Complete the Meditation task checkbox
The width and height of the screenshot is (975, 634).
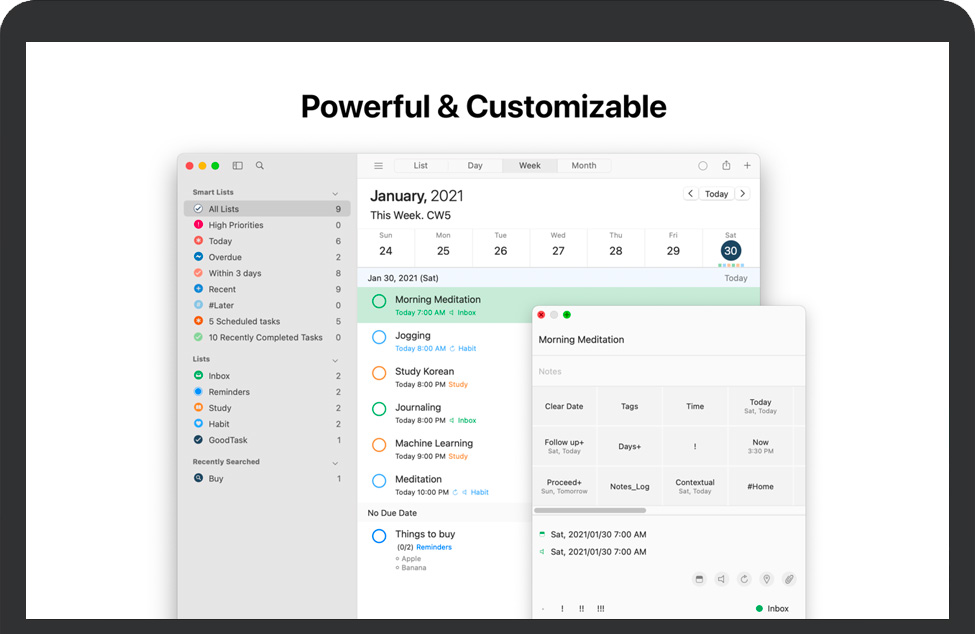point(379,481)
